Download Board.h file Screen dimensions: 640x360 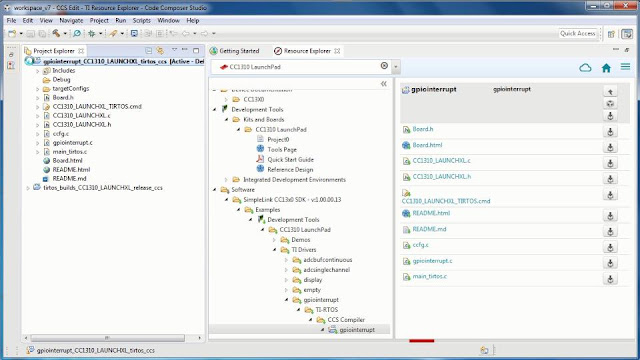tap(610, 131)
